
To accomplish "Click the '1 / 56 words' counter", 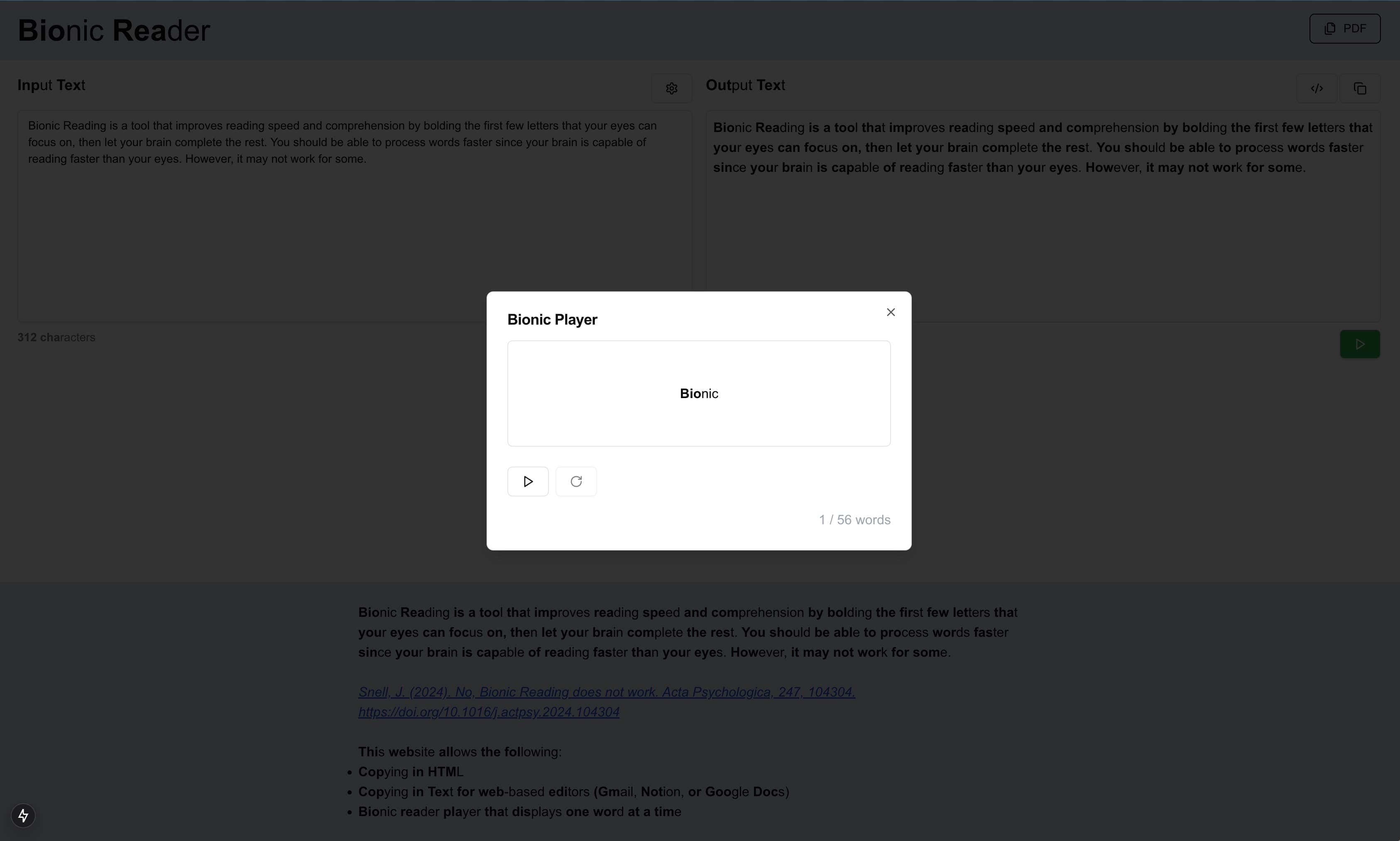I will [854, 520].
